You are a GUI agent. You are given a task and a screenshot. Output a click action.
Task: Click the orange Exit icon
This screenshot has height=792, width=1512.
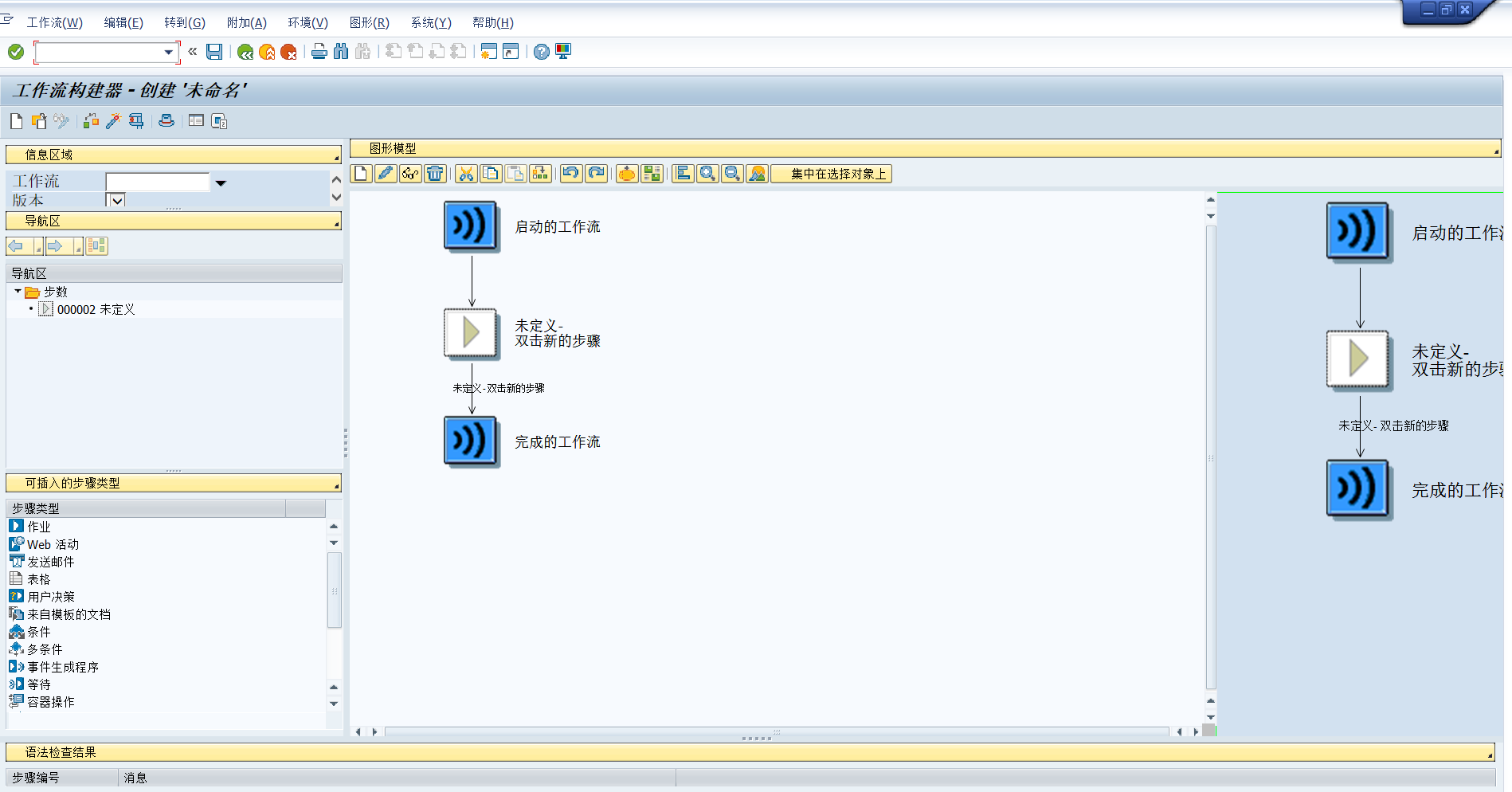pyautogui.click(x=267, y=52)
